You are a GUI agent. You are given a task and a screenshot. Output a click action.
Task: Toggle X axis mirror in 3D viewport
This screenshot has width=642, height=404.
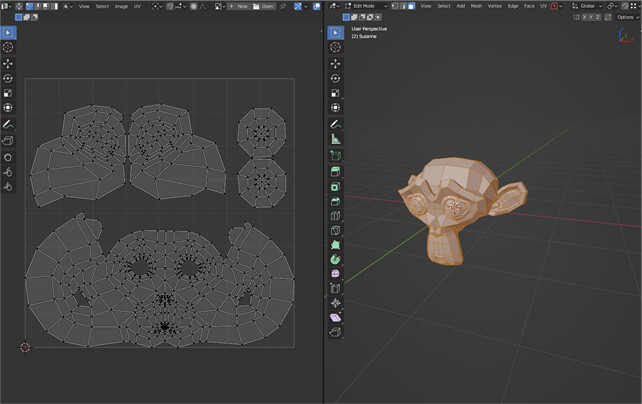tap(585, 17)
